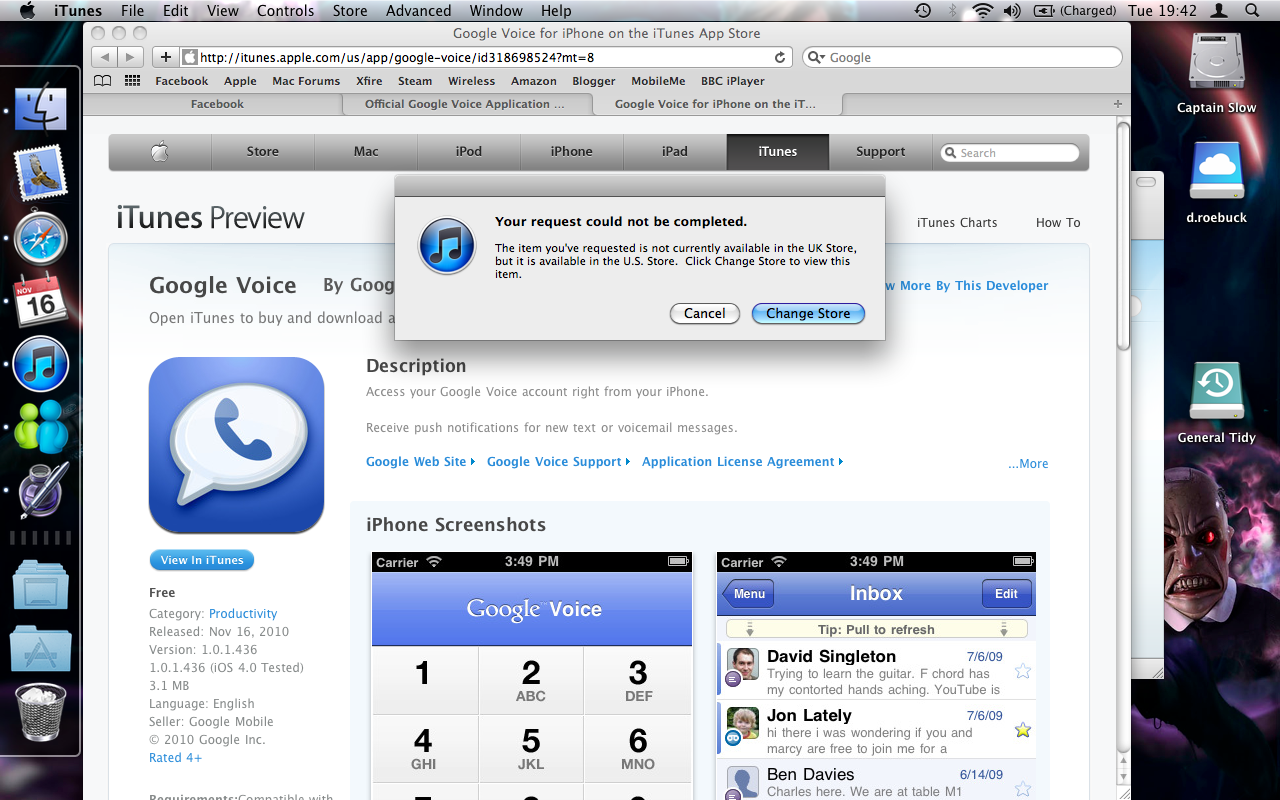Viewport: 1280px width, 800px height.
Task: Open the MSN Messenger Dock icon
Action: 41,426
